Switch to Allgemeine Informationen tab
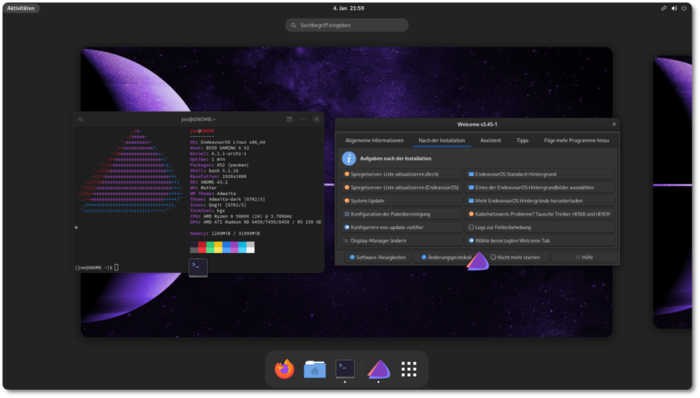This screenshot has width=700, height=398. 374,140
